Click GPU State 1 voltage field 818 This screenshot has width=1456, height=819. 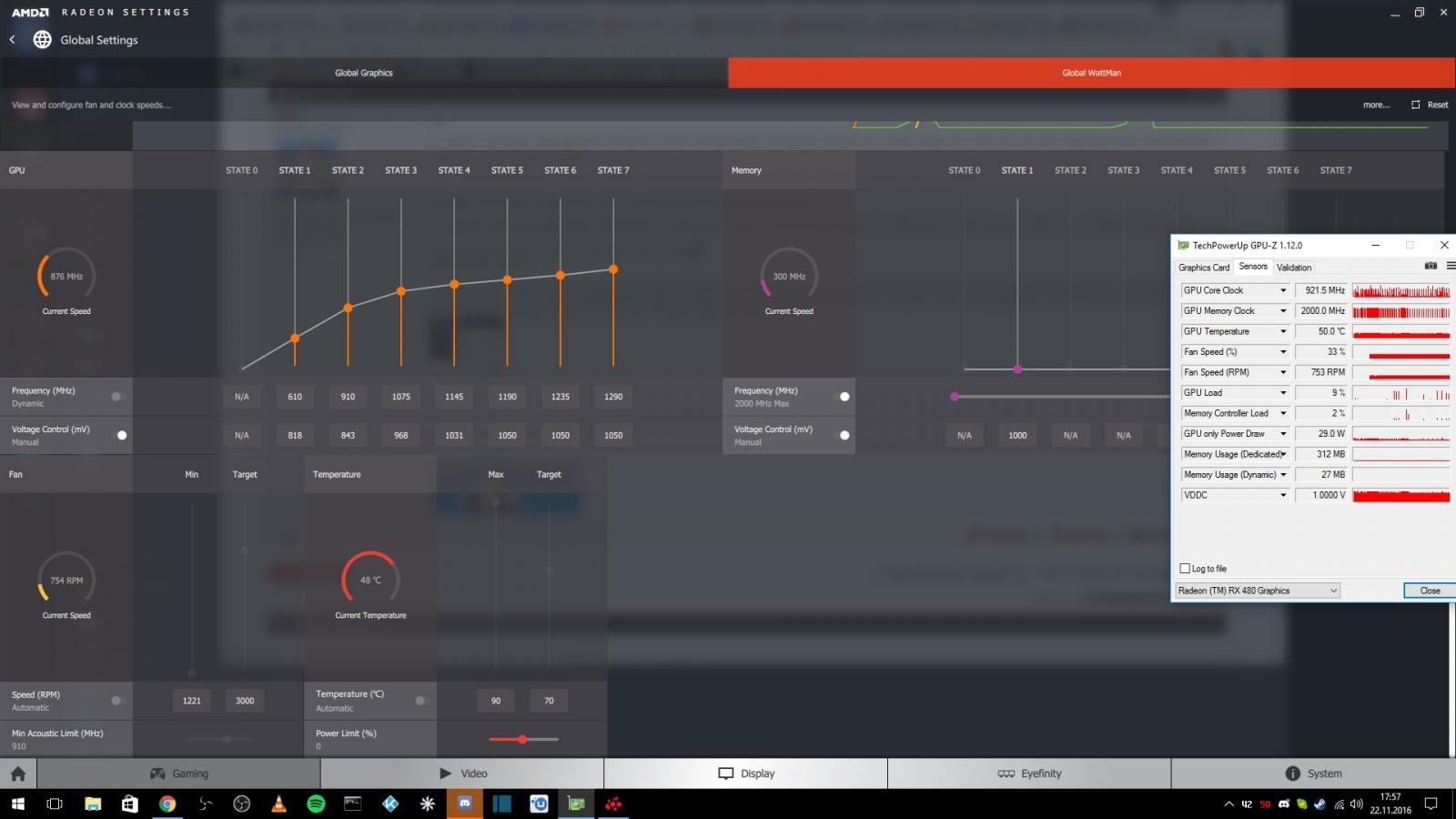295,435
